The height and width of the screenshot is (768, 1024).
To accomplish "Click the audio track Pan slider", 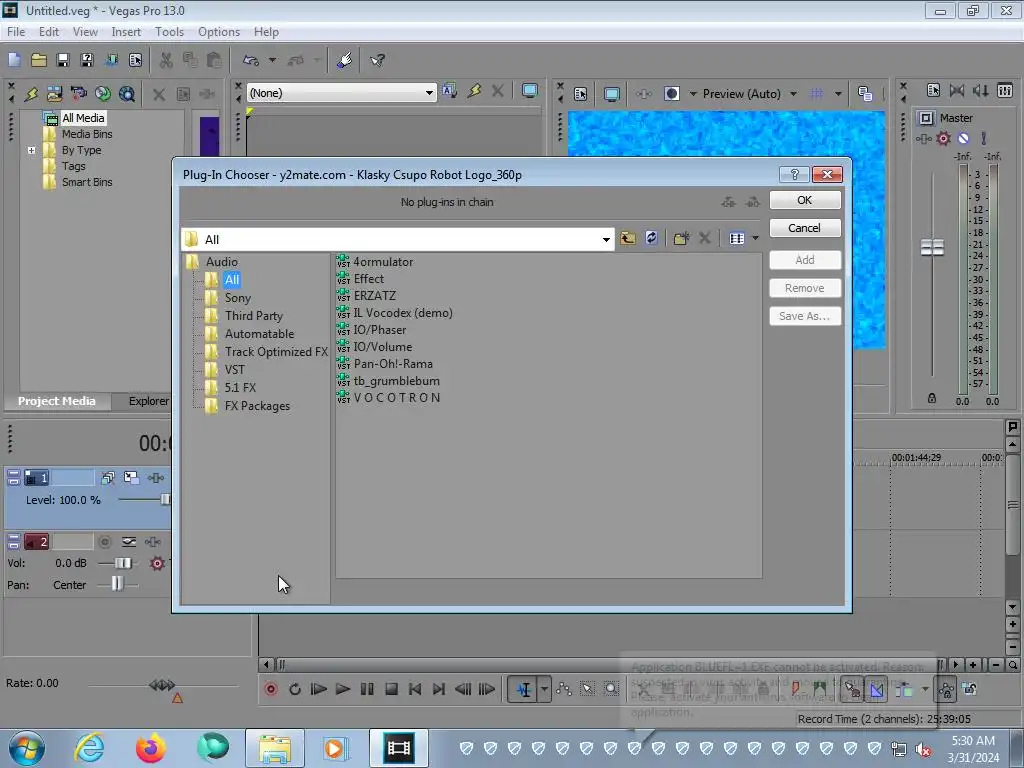I will (118, 584).
